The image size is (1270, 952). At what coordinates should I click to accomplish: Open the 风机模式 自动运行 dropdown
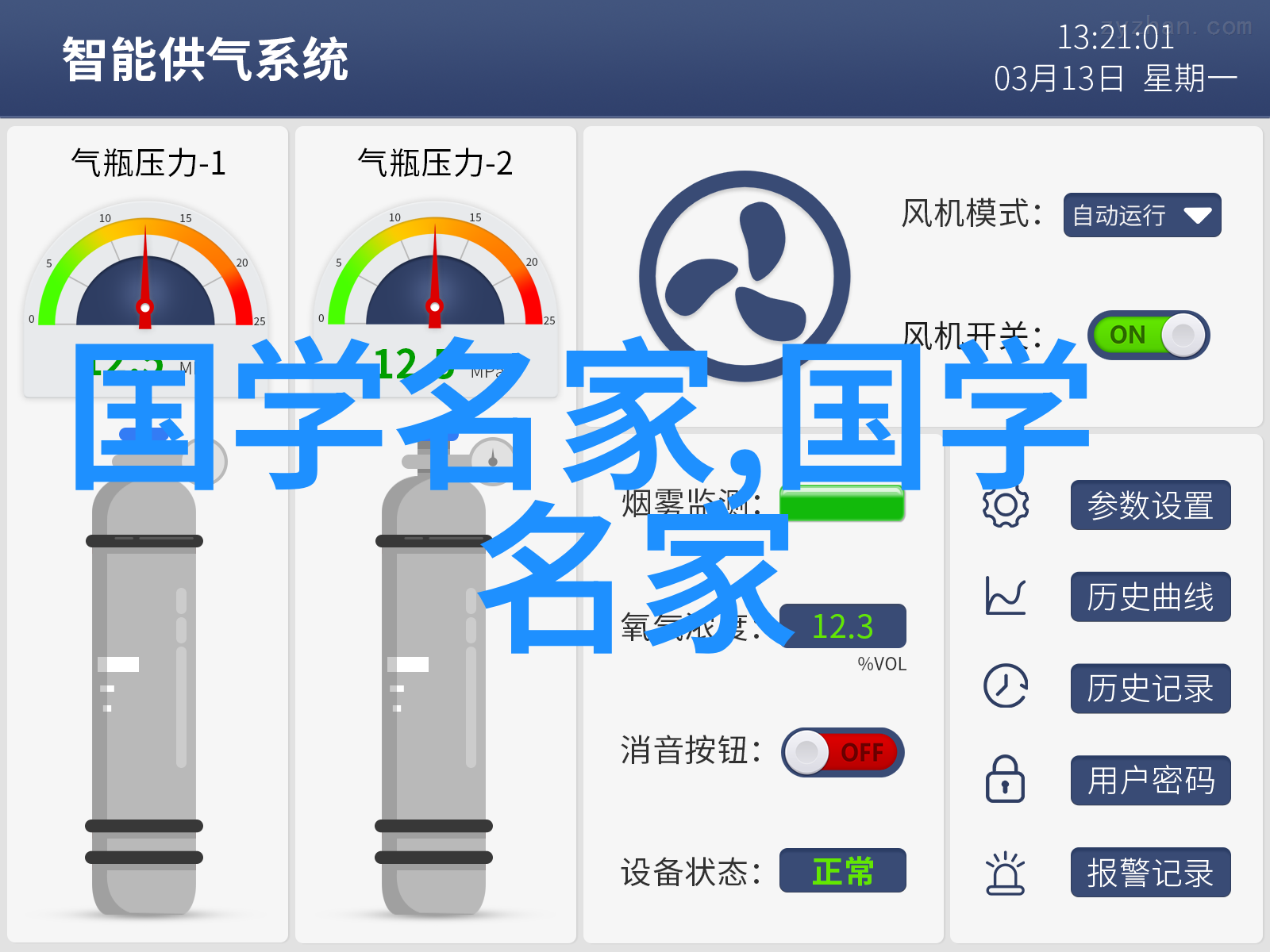[1142, 215]
